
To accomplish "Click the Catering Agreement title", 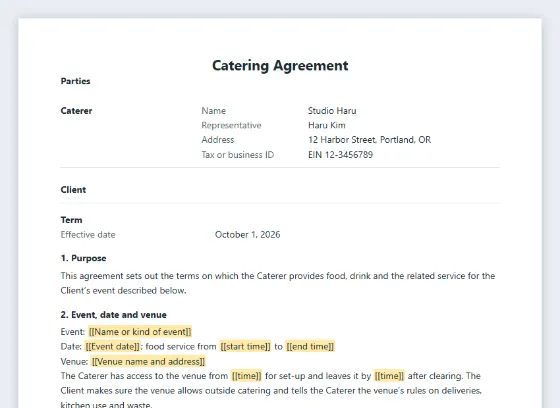I will (x=280, y=66).
